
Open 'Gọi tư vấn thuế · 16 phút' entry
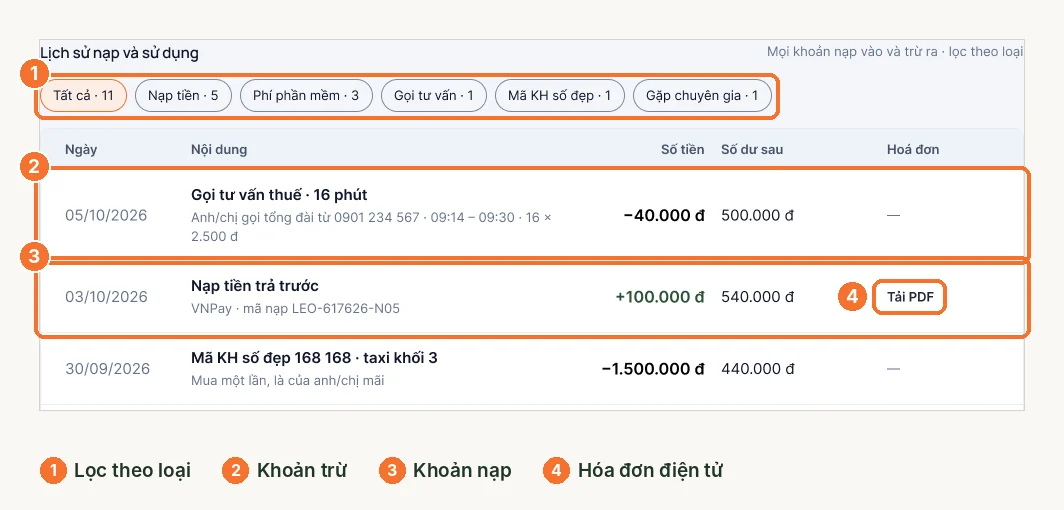pos(280,195)
